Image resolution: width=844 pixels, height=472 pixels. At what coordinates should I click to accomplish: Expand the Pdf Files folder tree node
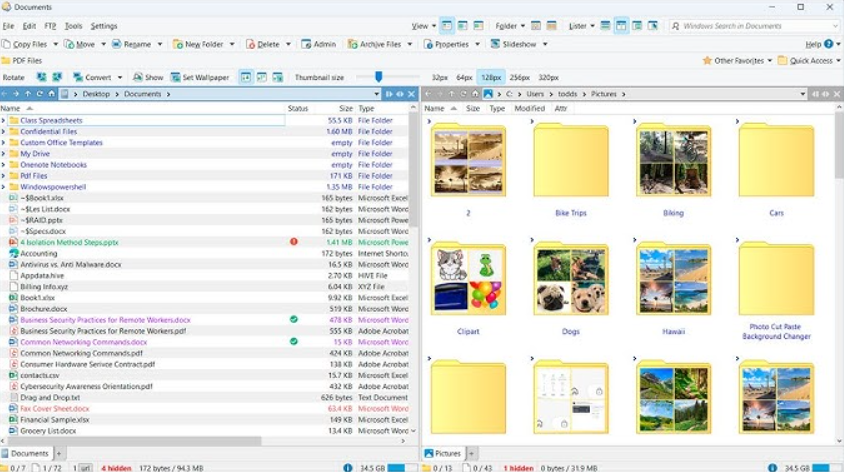(x=3, y=176)
